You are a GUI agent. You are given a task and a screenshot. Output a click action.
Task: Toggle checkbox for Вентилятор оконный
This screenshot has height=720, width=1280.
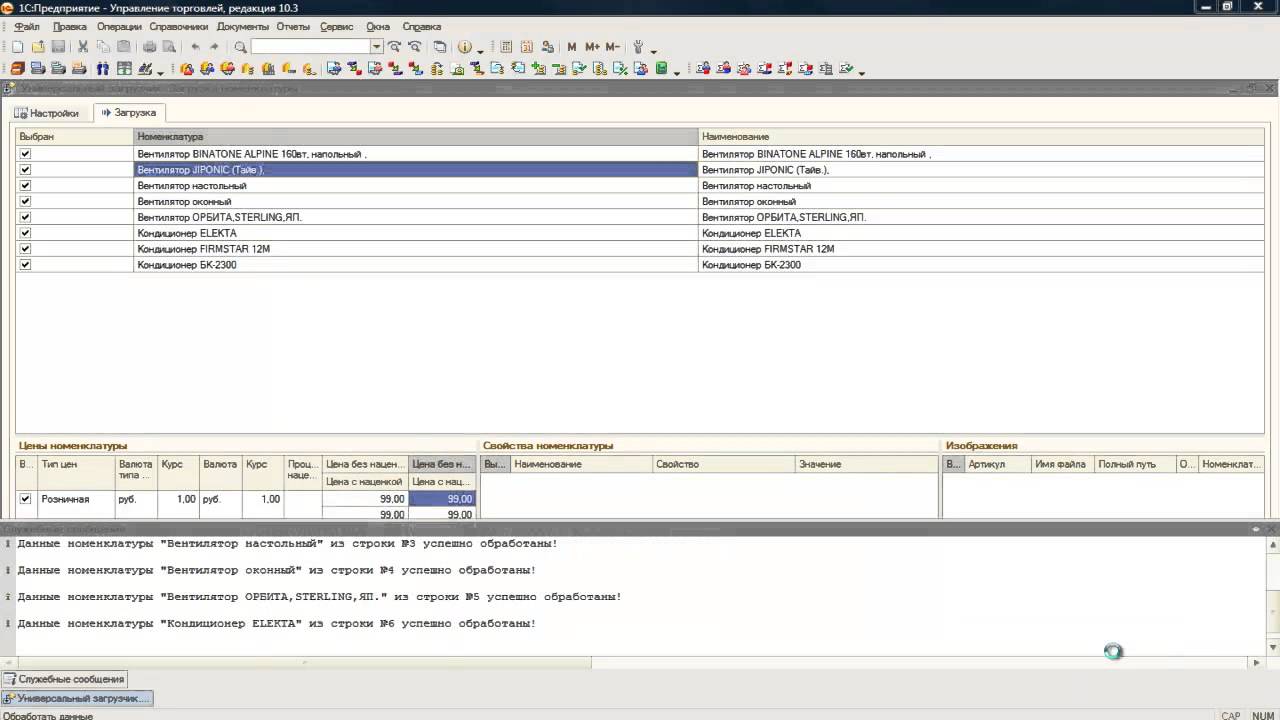tap(25, 201)
